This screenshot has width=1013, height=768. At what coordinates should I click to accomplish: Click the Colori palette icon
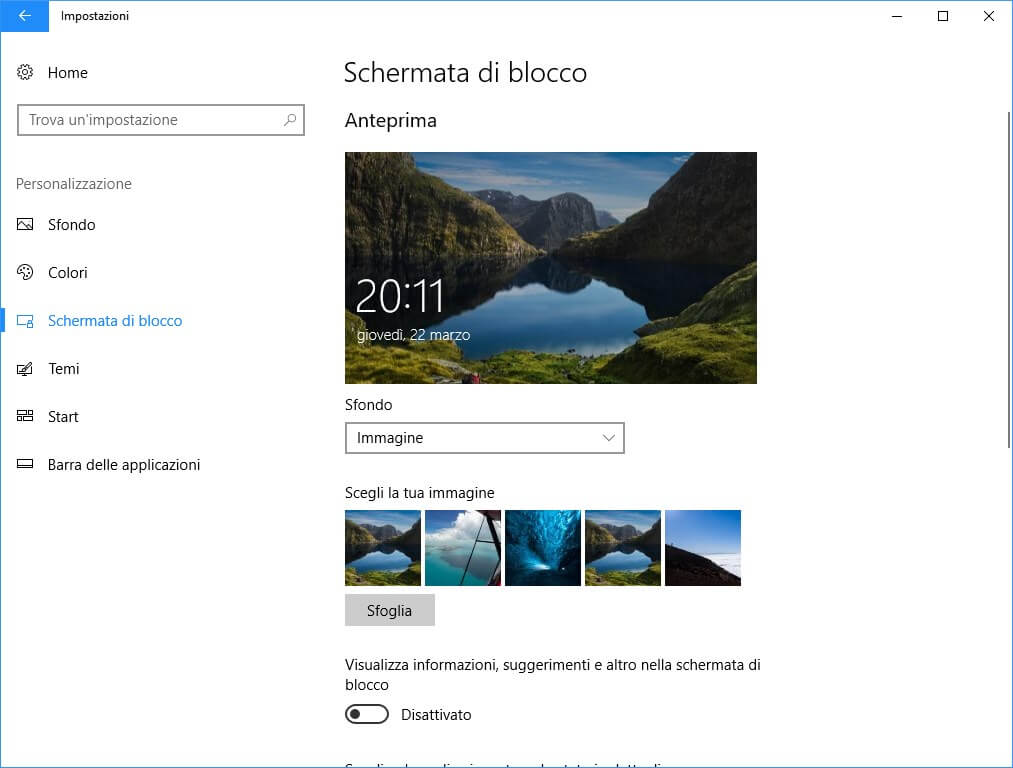[26, 273]
